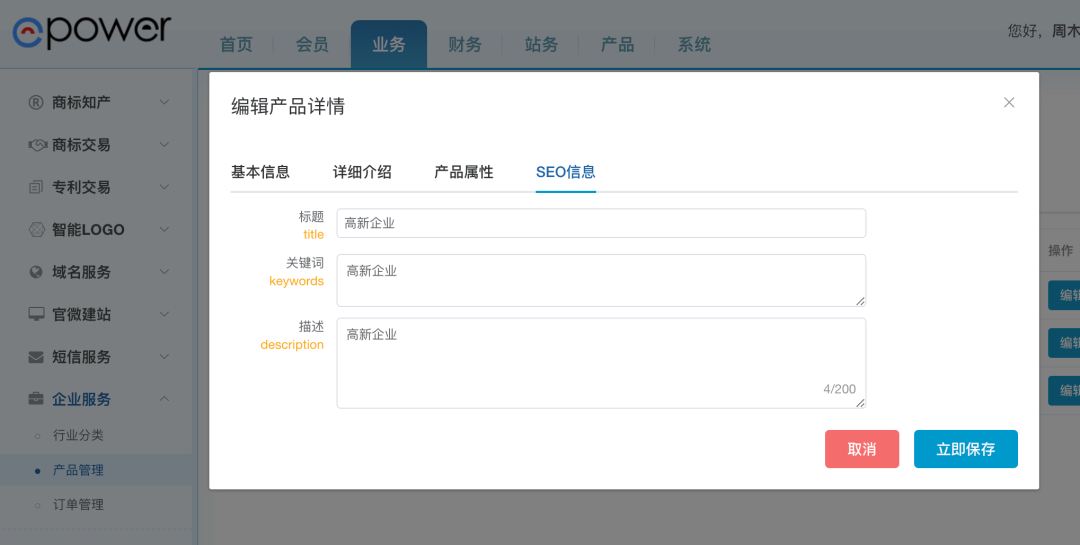Click the 立即保存 button
This screenshot has height=545, width=1080.
(x=966, y=449)
